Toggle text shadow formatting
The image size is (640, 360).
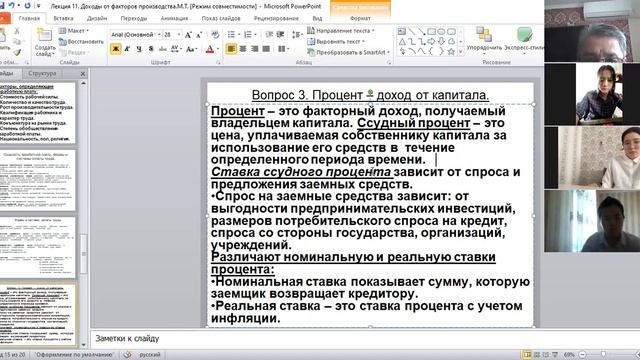click(x=151, y=49)
